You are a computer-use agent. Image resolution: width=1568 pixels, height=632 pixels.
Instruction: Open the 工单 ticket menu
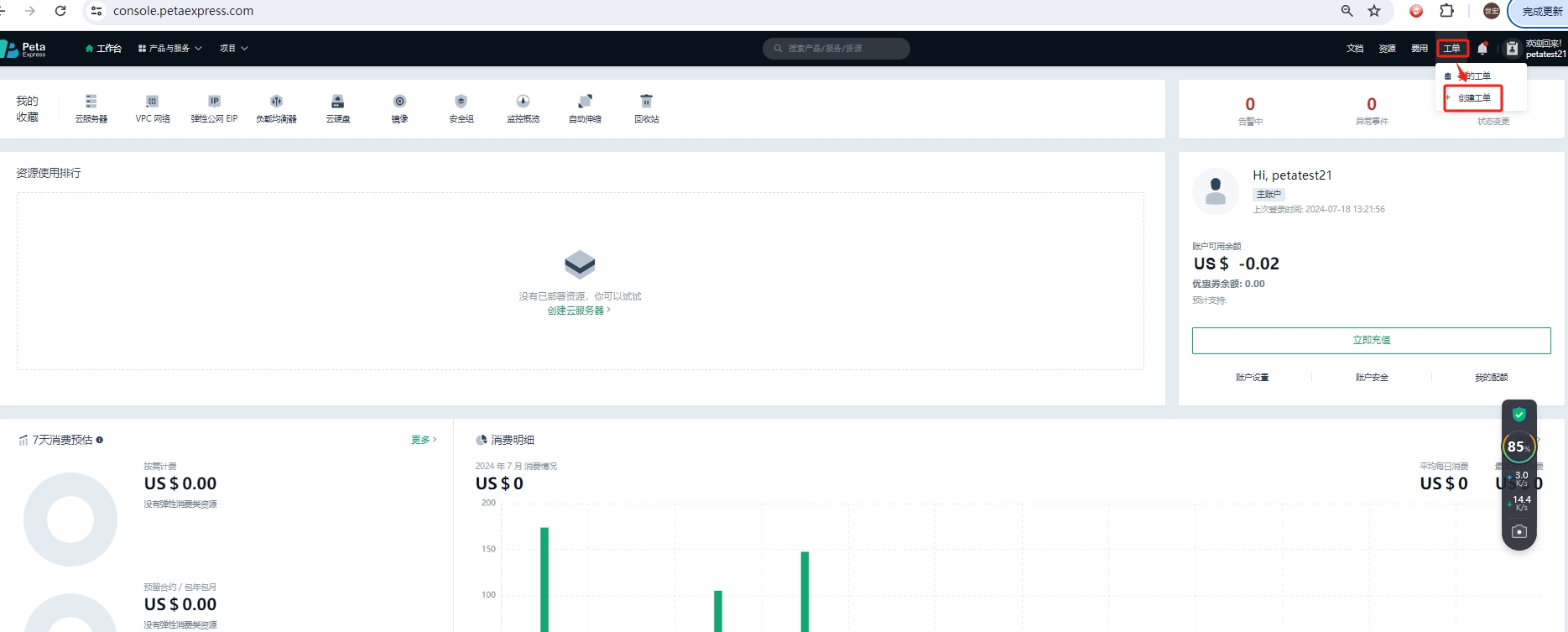coord(1452,49)
